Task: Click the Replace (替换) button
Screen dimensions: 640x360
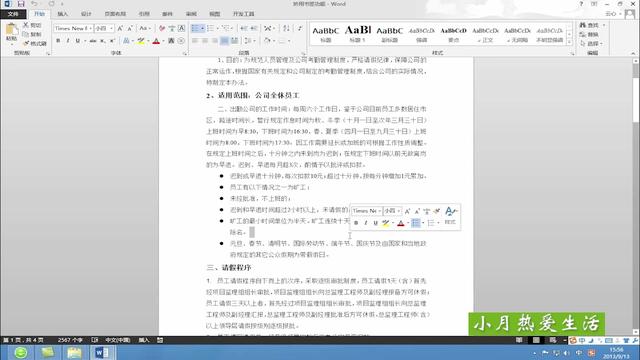Action: tap(589, 34)
